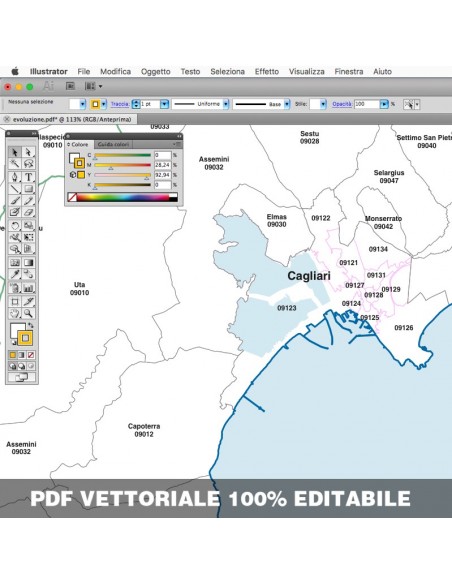Open the Base brush definition dropdown
Image resolution: width=452 pixels, height=584 pixels.
[287, 104]
